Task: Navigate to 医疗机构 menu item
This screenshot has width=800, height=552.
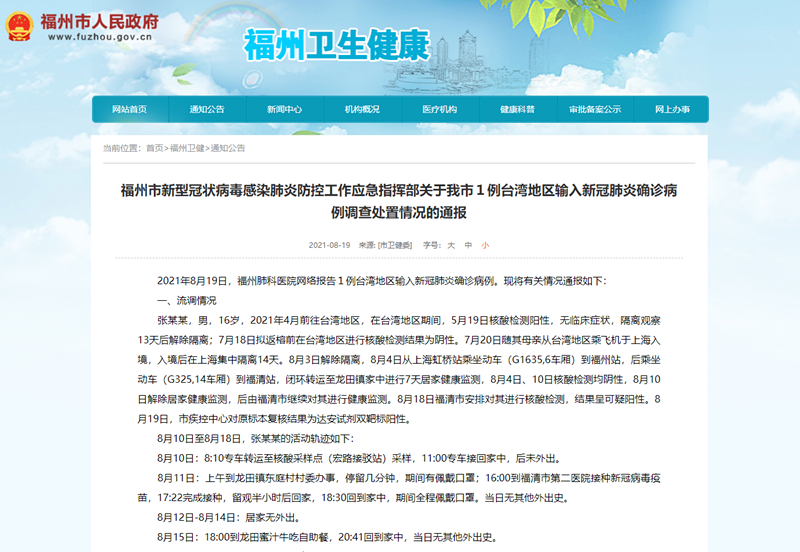Action: point(439,109)
